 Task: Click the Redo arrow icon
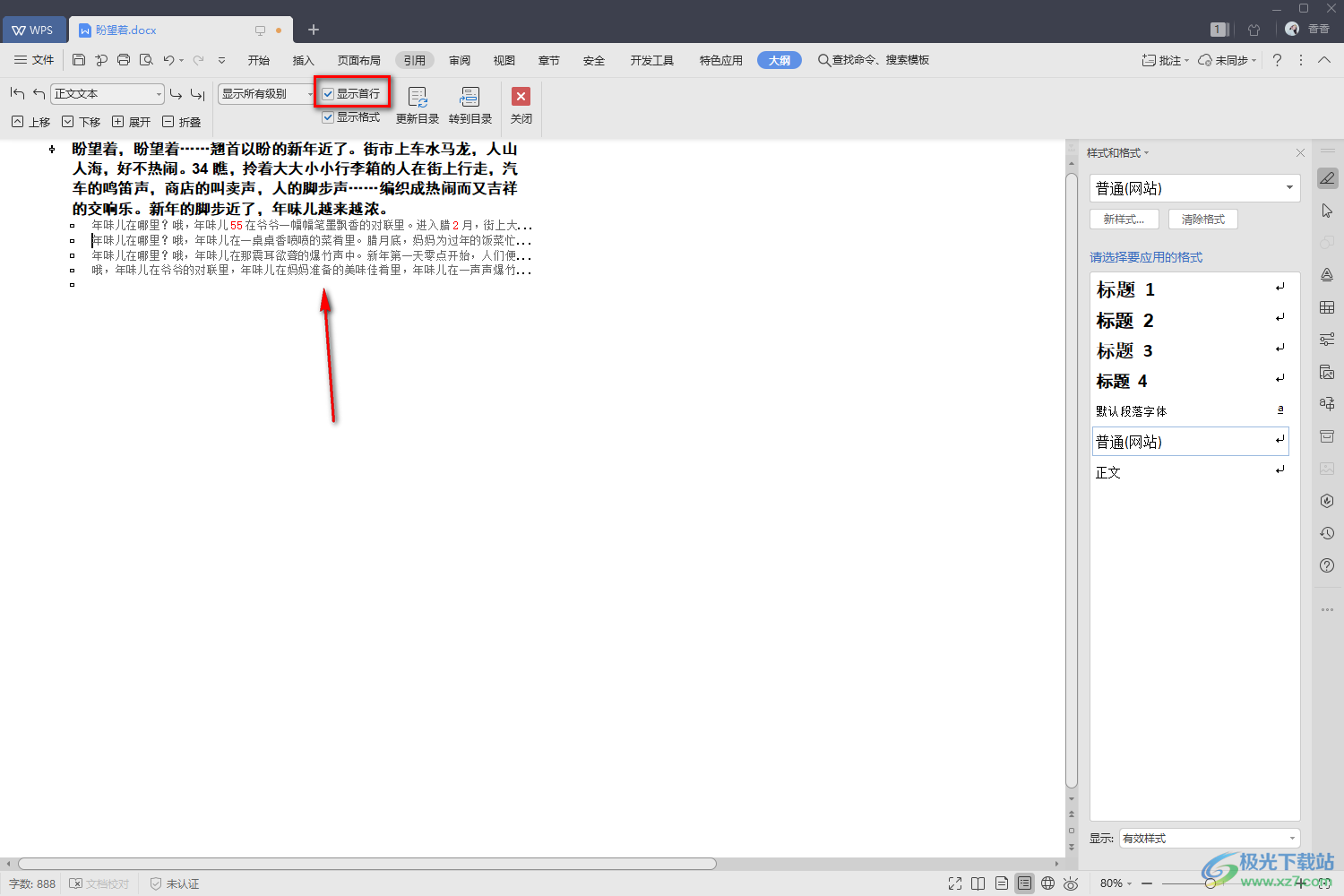[198, 60]
